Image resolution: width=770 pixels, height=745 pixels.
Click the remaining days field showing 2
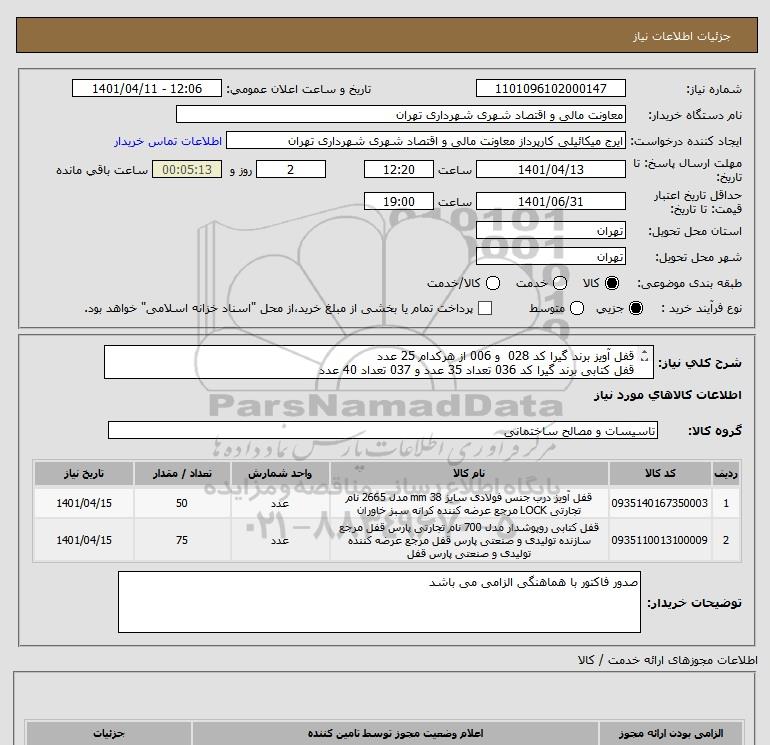coord(291,169)
